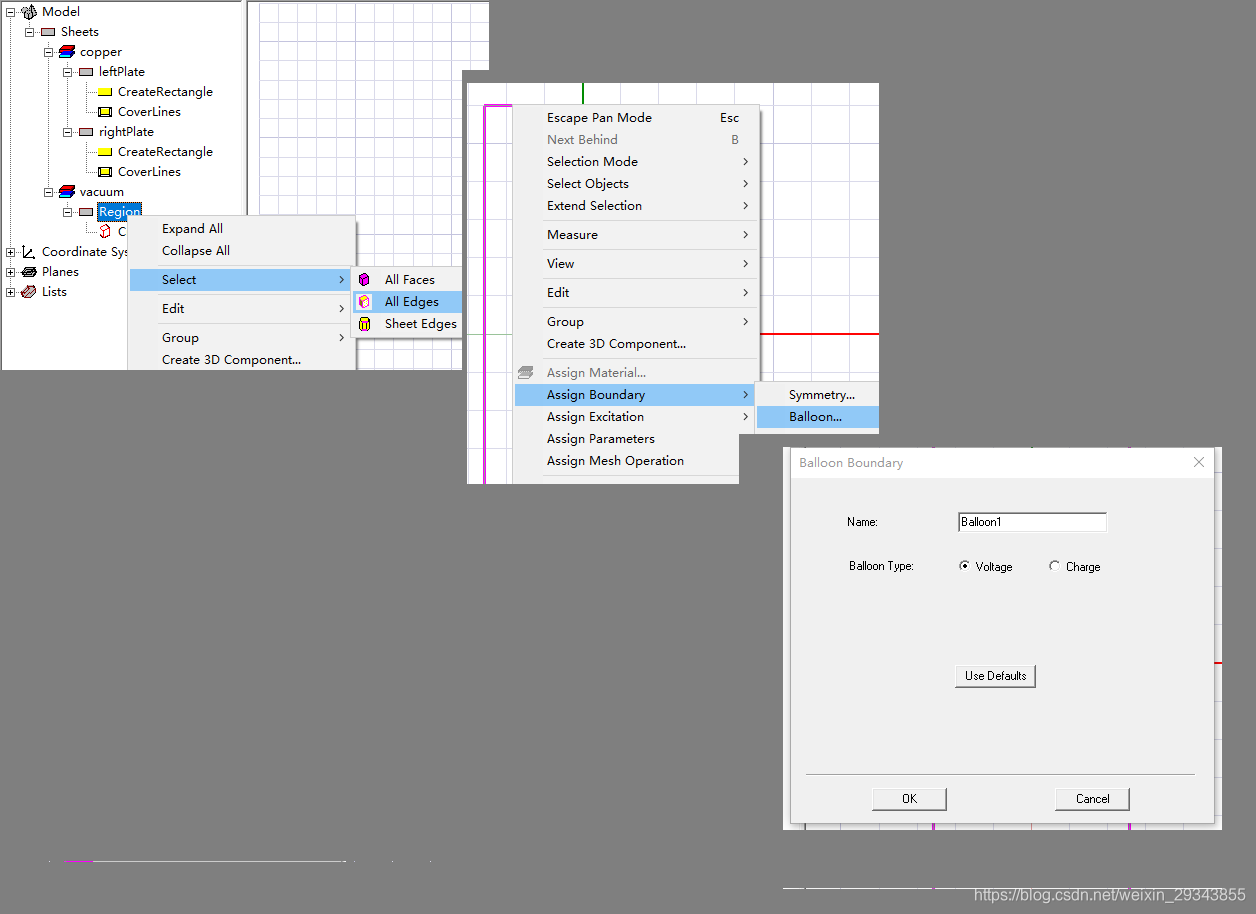Click the Model root icon in tree
1256x914 pixels.
pos(29,12)
